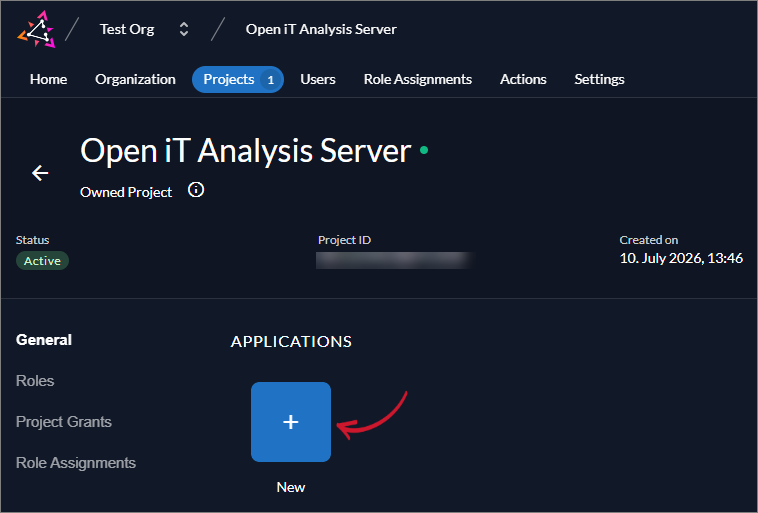Open the Organization tab

(135, 79)
